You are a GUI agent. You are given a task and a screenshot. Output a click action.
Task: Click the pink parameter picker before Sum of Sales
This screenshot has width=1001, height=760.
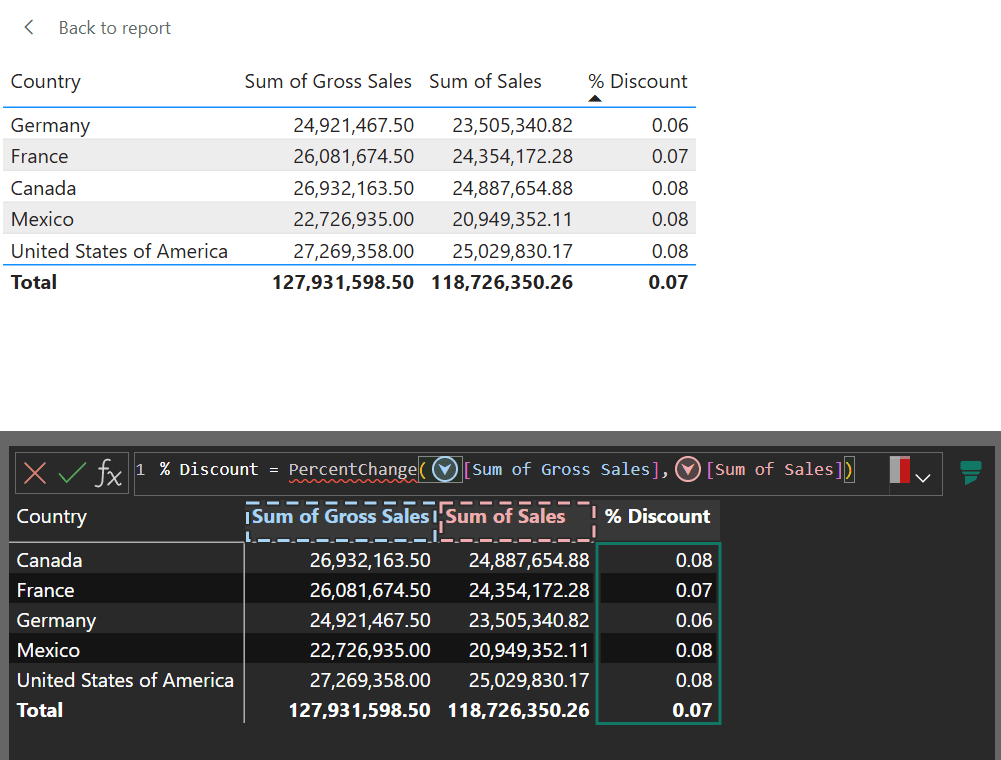point(688,469)
